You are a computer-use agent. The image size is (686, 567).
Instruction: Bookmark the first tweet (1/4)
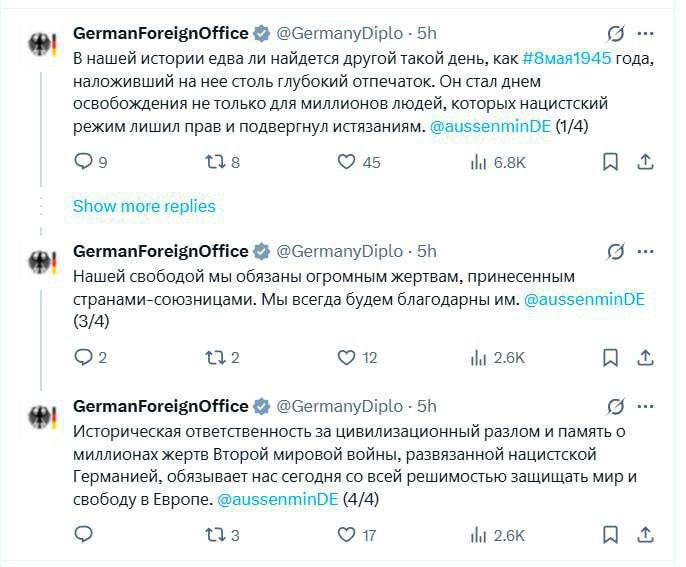click(610, 162)
